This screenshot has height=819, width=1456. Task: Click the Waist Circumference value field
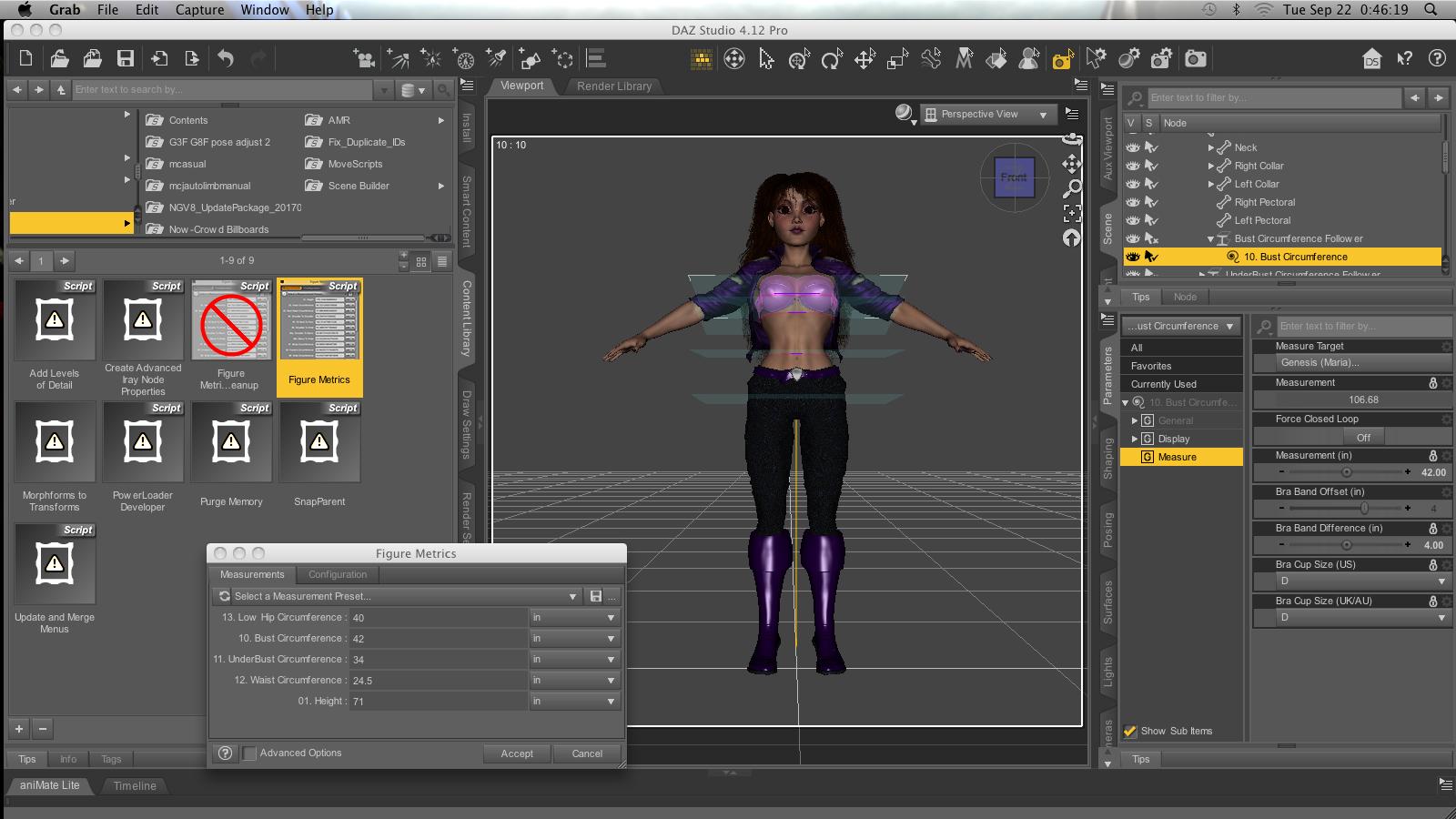pos(437,681)
